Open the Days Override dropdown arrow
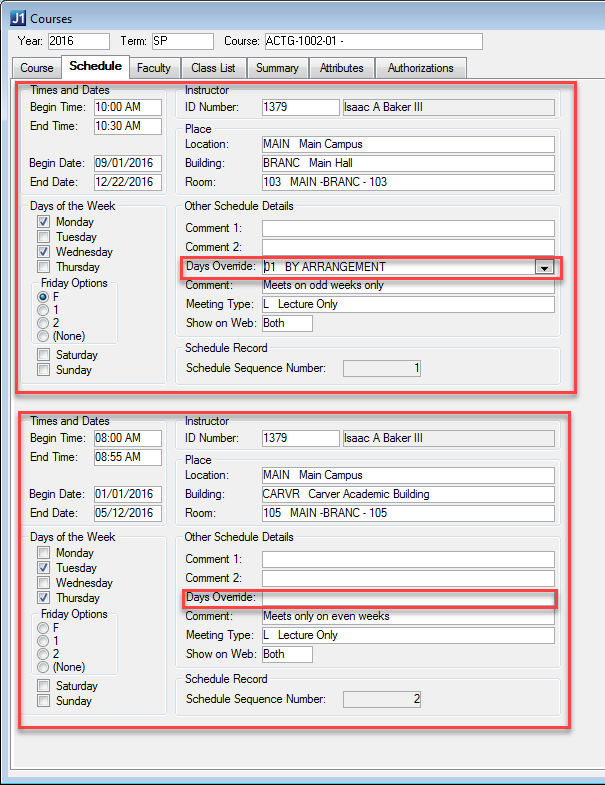This screenshot has width=605, height=785. pyautogui.click(x=544, y=267)
